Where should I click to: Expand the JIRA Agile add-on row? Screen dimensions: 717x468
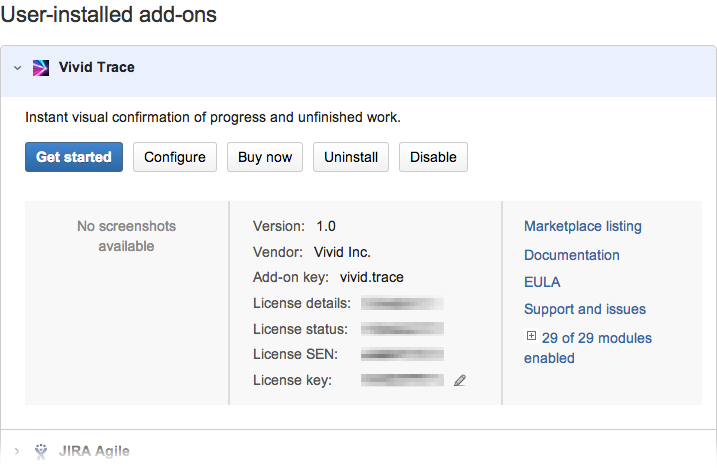tap(17, 452)
